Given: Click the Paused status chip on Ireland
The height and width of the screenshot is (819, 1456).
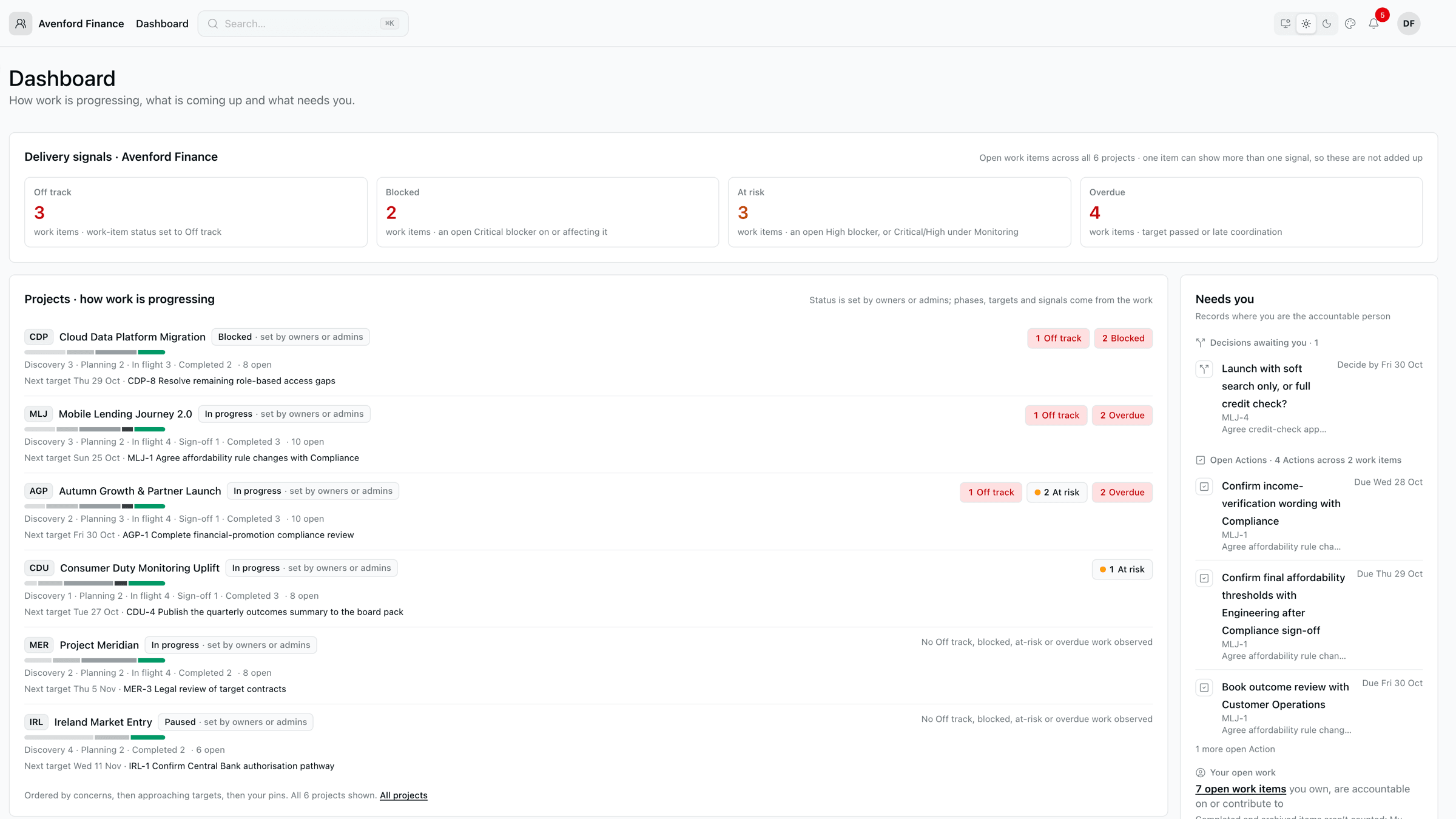Looking at the screenshot, I should click(235, 723).
